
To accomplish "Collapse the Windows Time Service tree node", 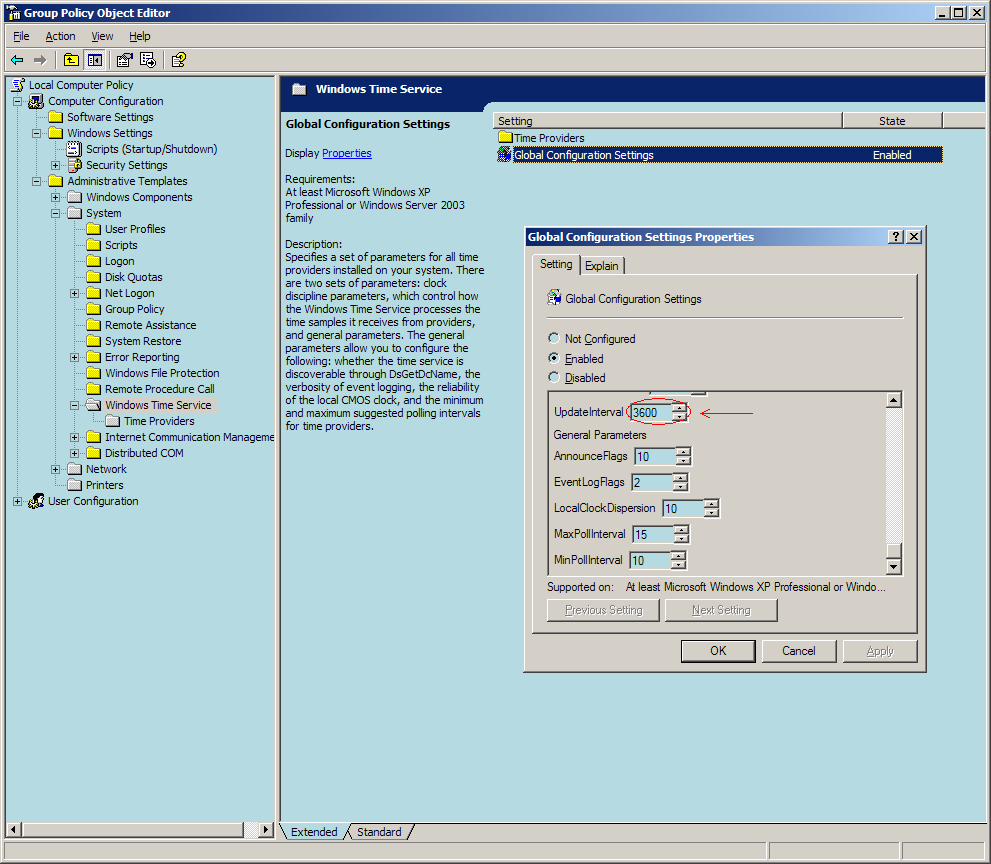I will pos(75,405).
